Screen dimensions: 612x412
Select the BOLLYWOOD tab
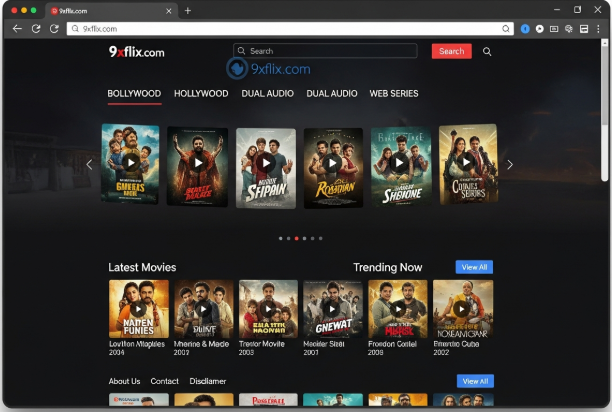tap(134, 94)
